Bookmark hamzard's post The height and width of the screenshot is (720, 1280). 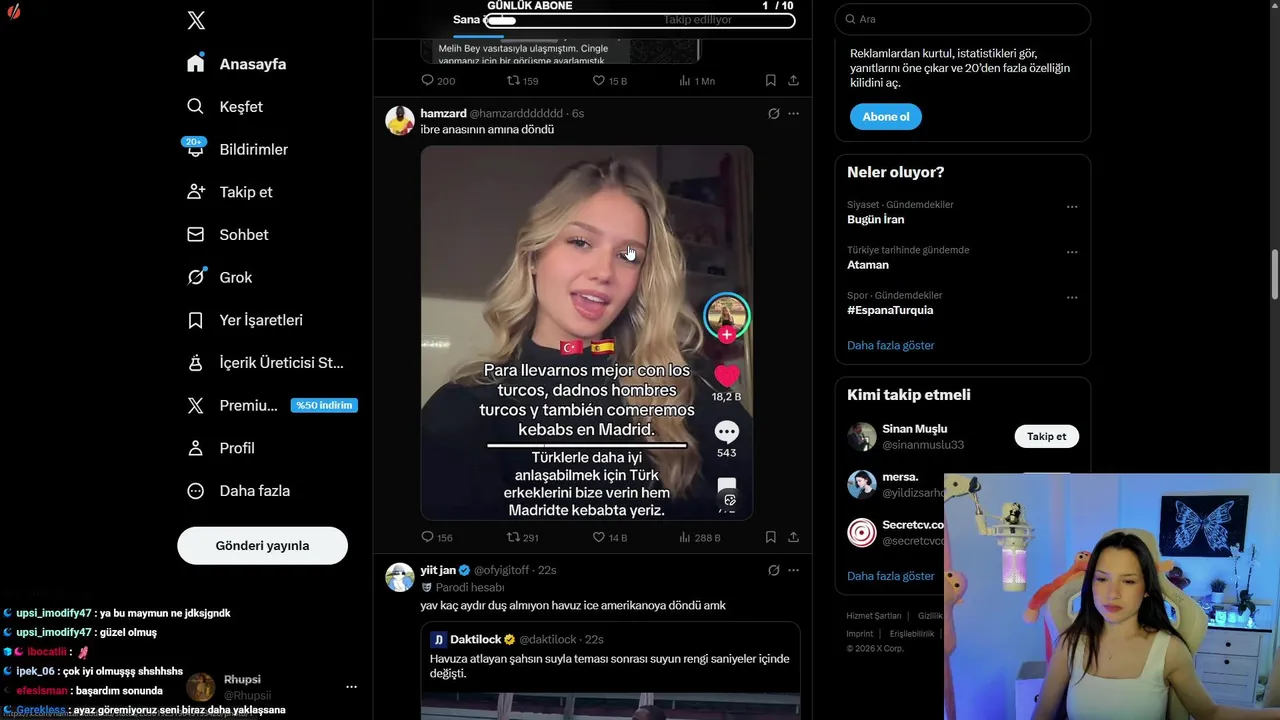point(771,537)
